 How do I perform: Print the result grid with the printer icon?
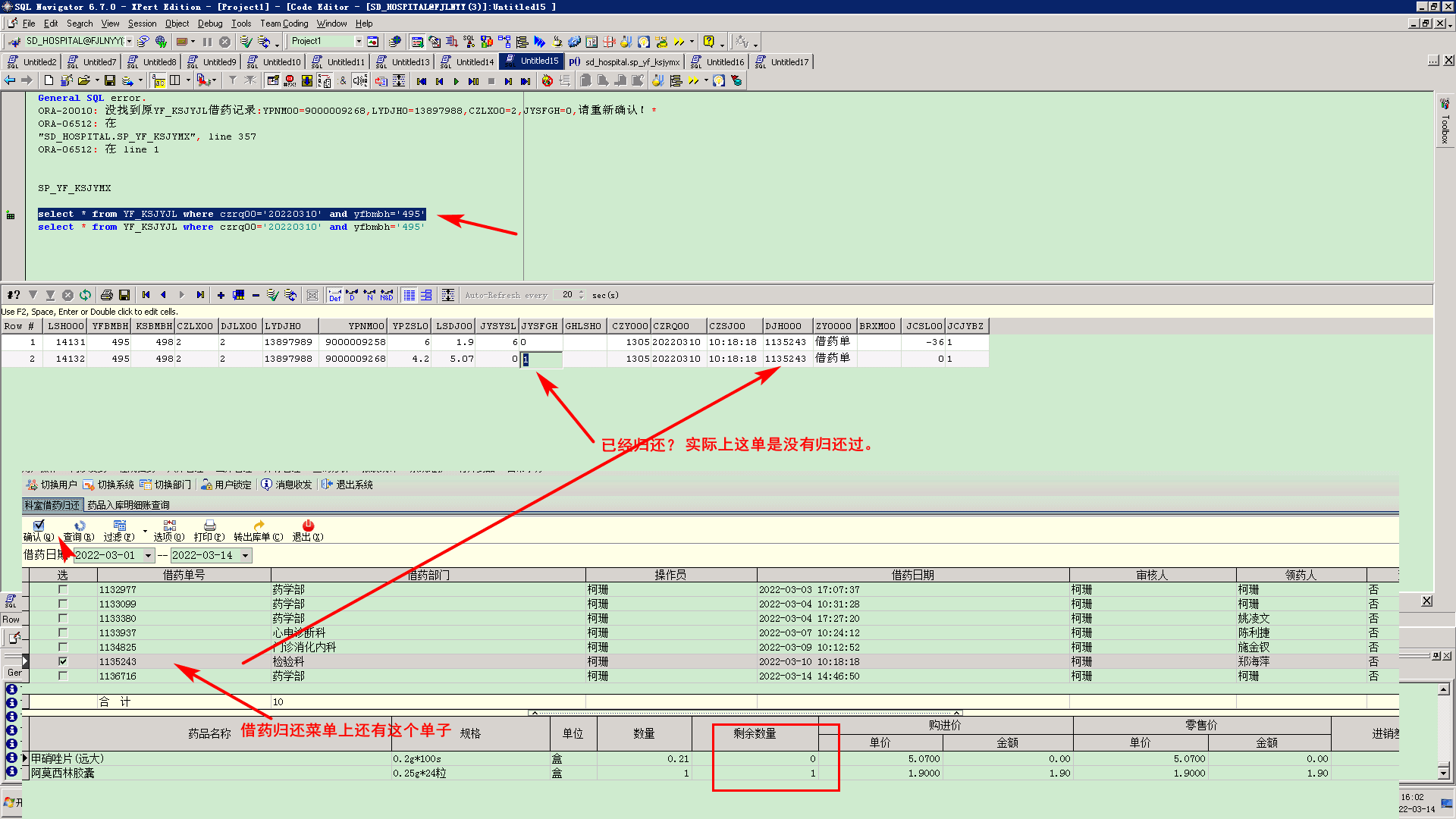click(107, 295)
